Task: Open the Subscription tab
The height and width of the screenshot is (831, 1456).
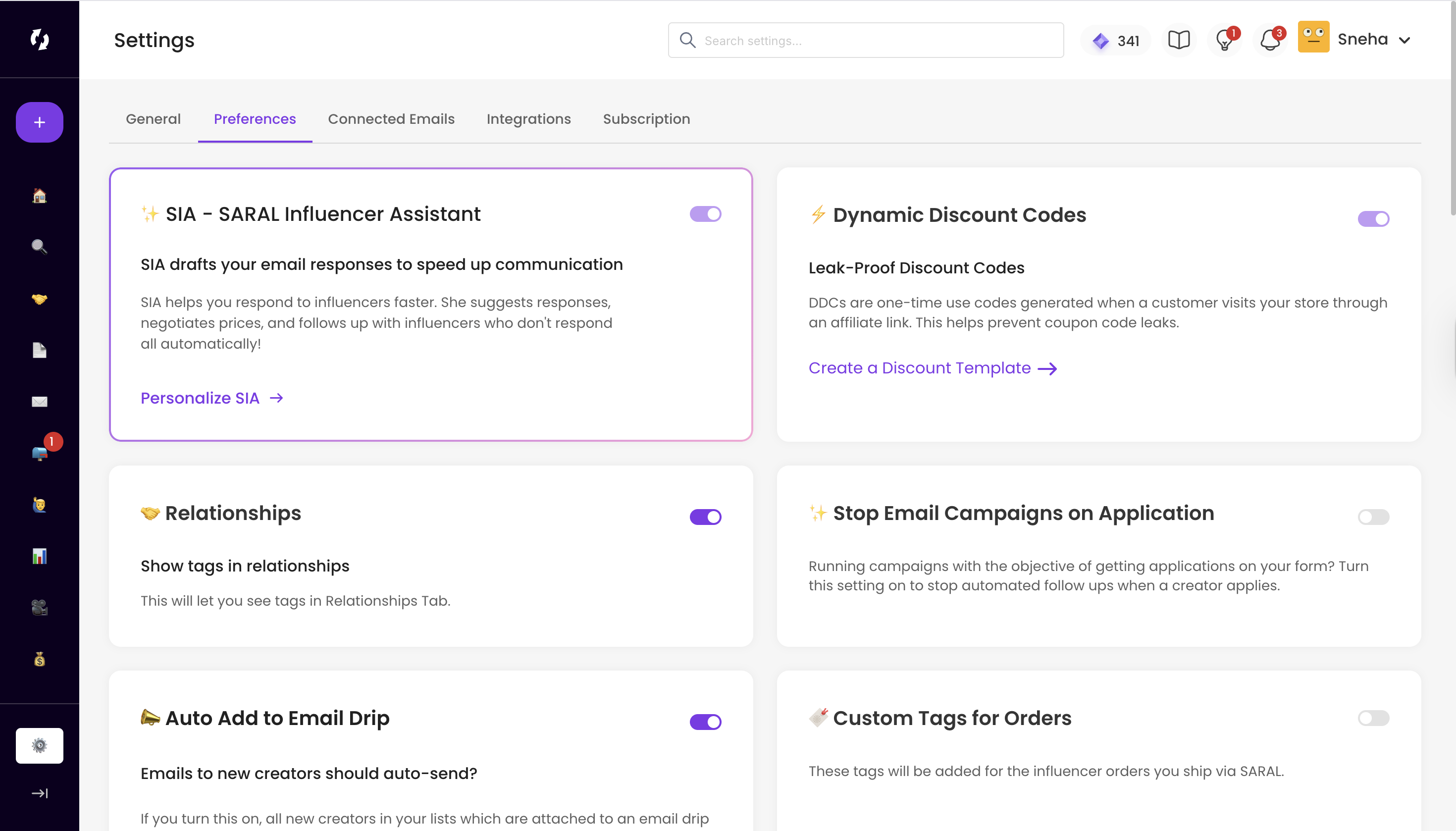Action: click(x=647, y=119)
